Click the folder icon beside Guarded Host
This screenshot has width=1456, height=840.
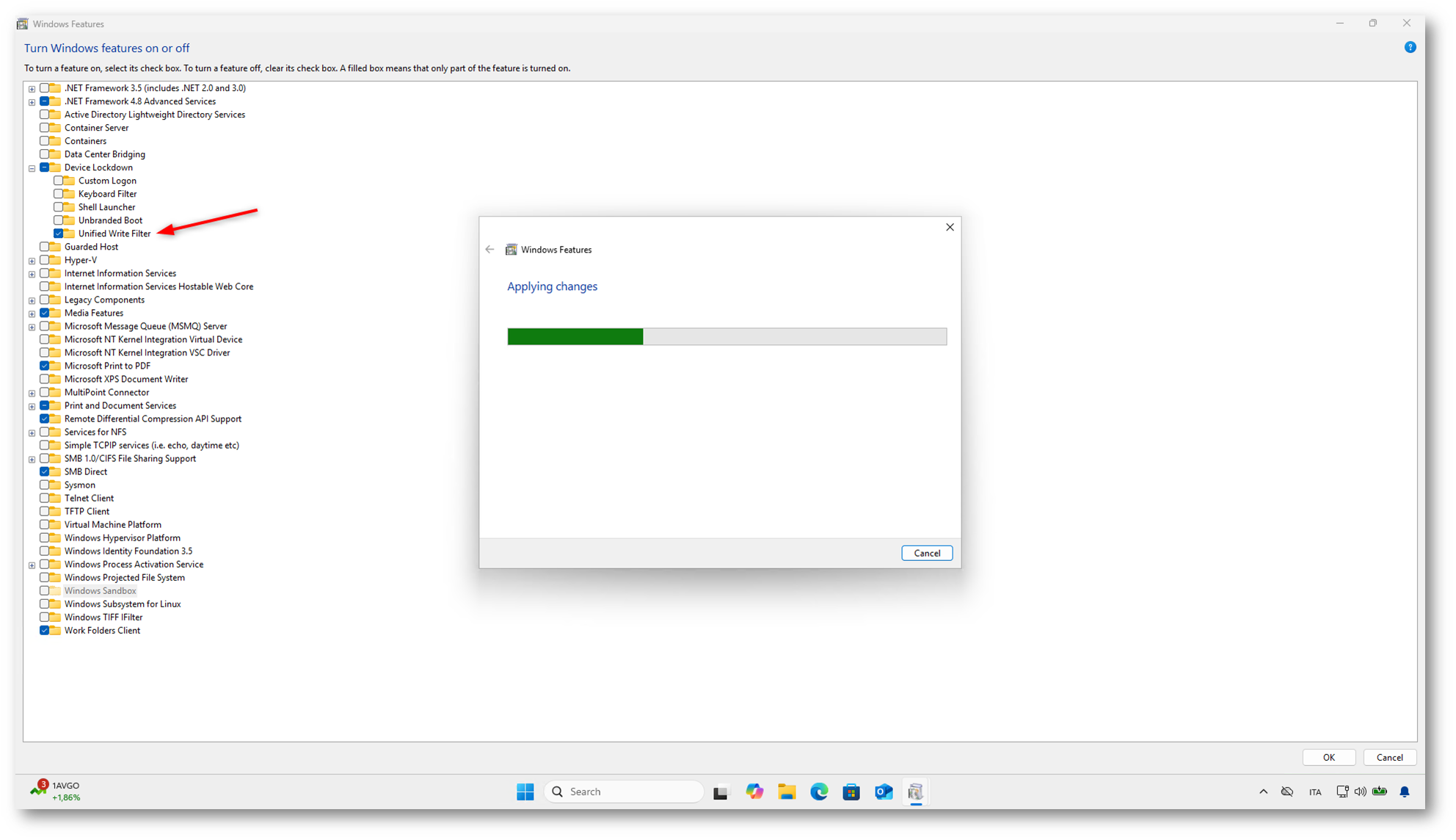[55, 247]
